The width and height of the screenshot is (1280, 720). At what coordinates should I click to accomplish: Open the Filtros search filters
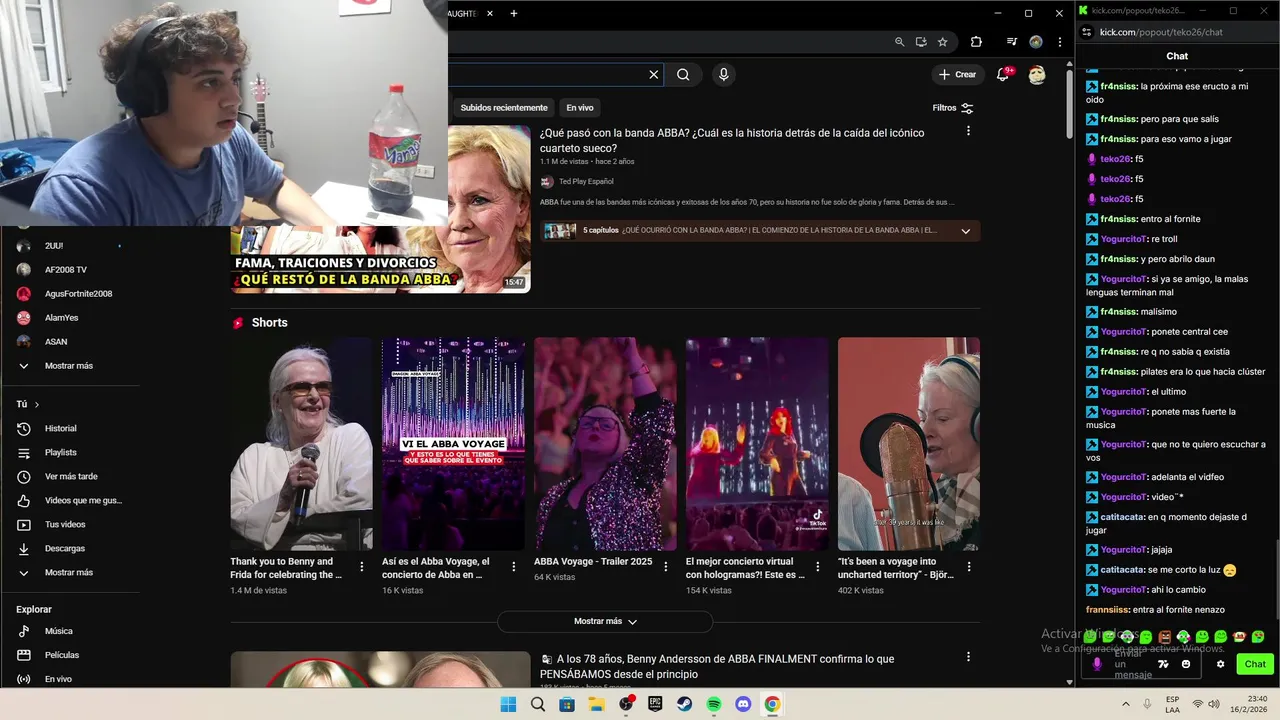(x=953, y=108)
